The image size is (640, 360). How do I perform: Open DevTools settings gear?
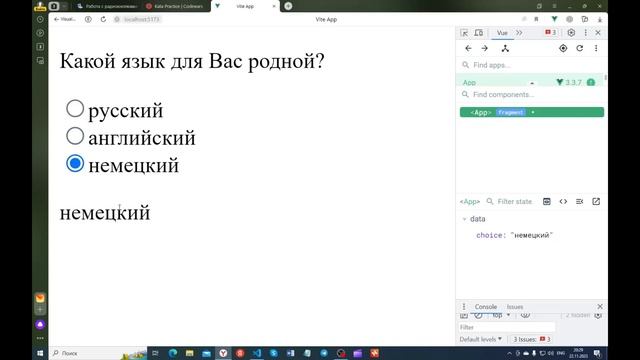pos(571,33)
